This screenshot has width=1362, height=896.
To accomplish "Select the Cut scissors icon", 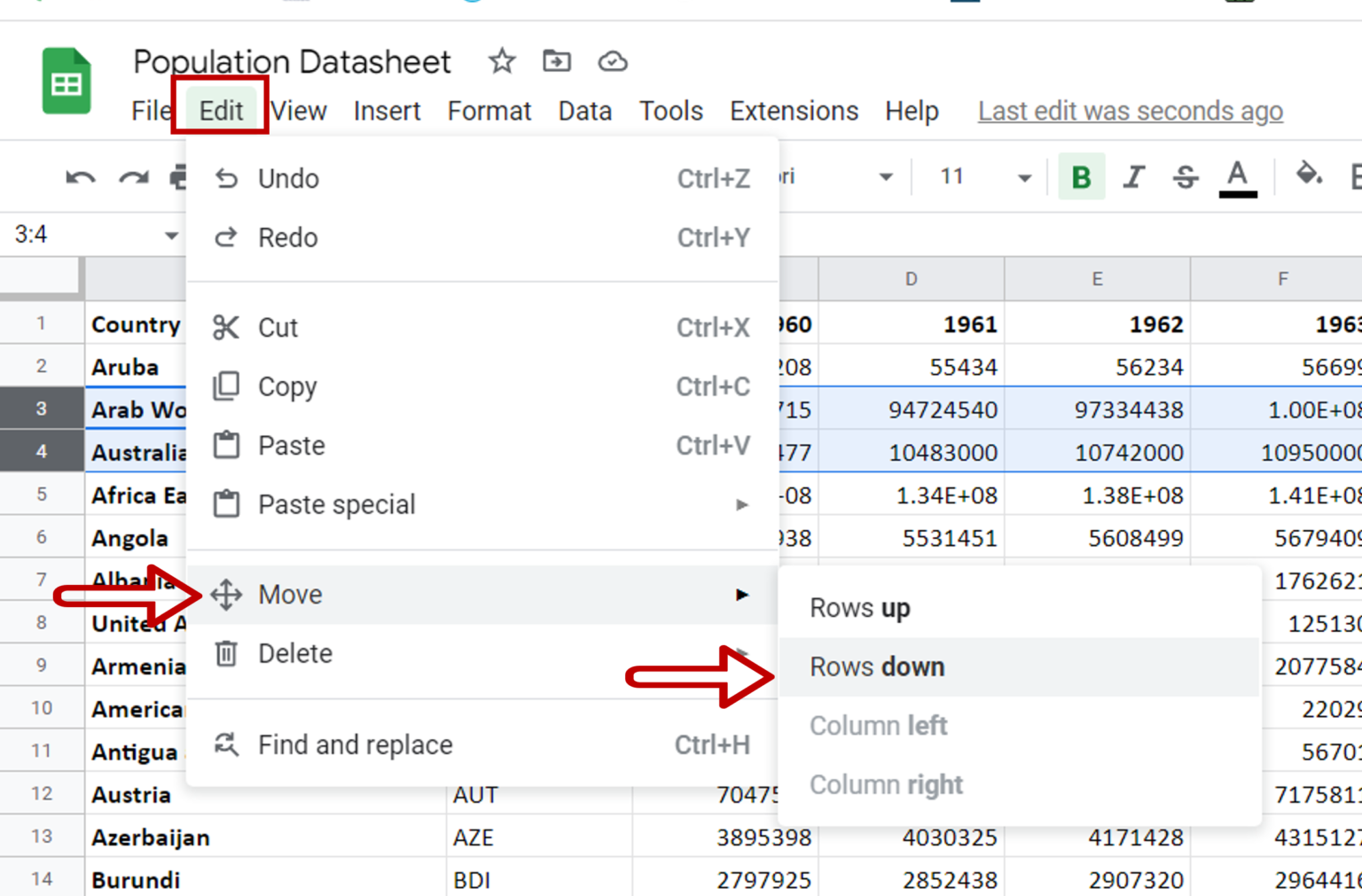I will (227, 327).
